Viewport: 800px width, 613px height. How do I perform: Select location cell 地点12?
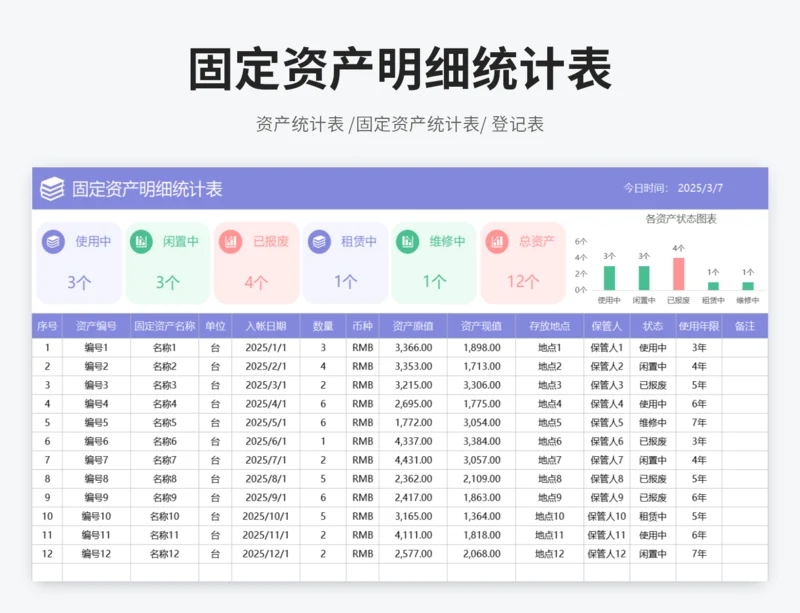click(x=549, y=554)
